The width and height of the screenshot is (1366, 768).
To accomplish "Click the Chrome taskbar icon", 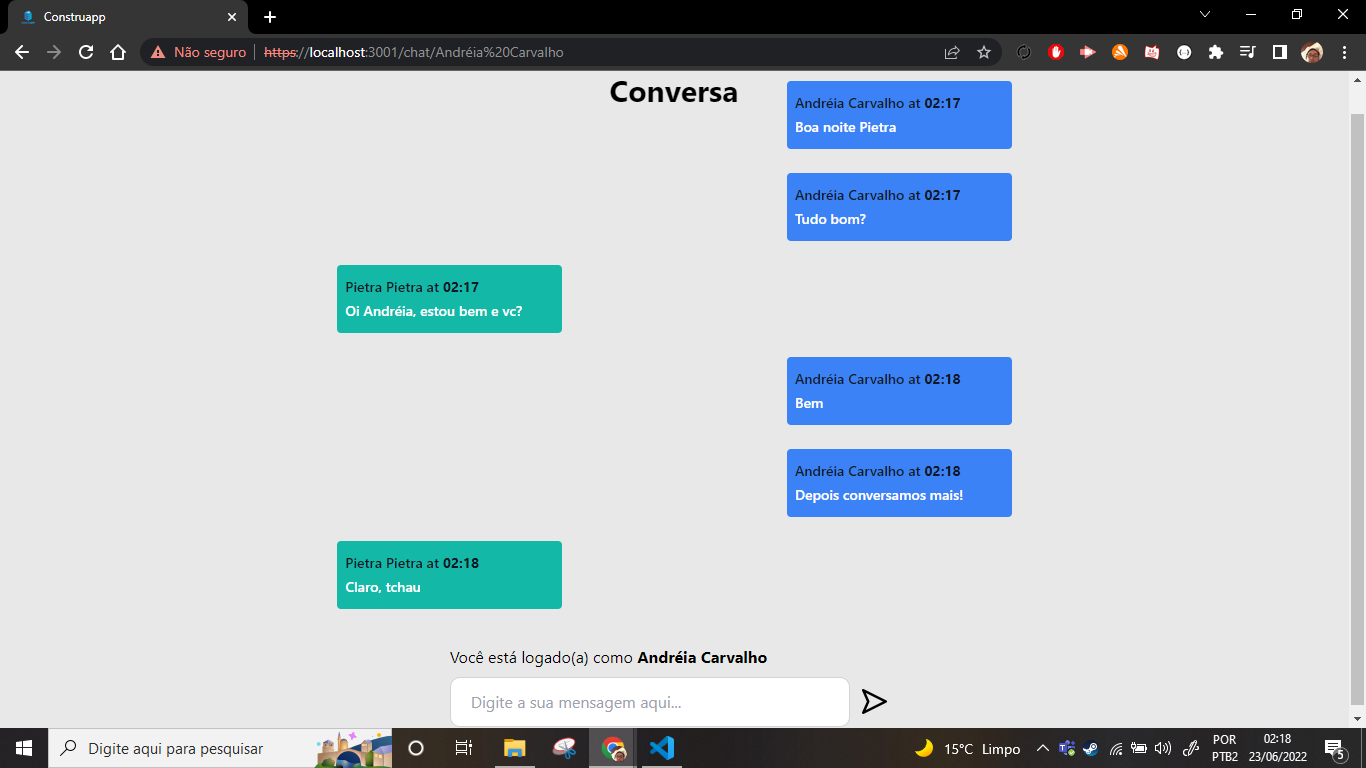I will (613, 748).
